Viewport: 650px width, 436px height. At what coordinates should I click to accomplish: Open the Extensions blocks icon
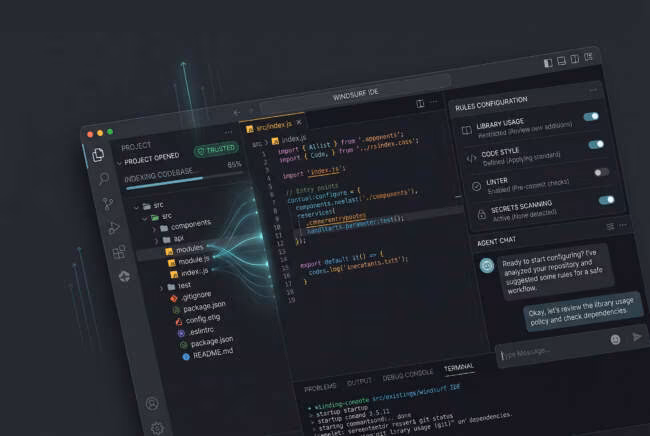(x=119, y=252)
